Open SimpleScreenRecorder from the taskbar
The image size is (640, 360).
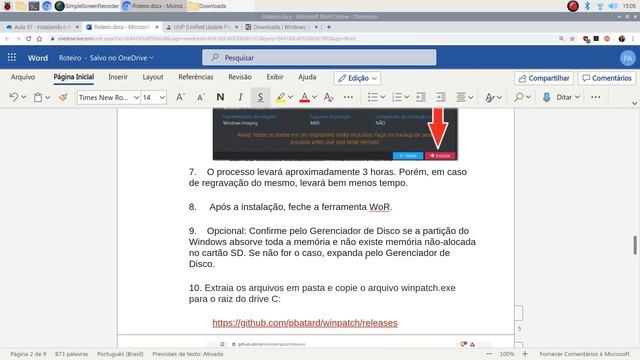(87, 6)
